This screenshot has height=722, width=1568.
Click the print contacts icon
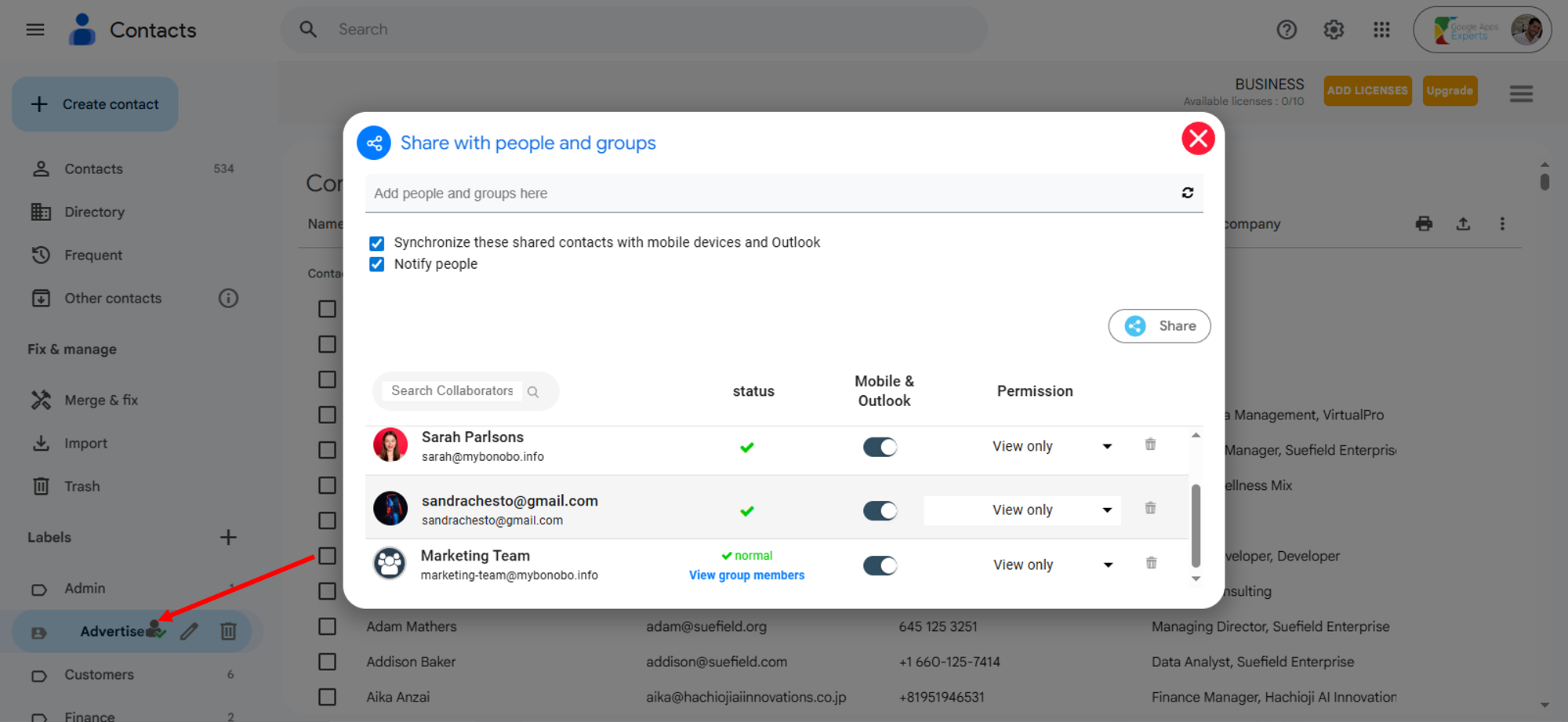pos(1424,224)
